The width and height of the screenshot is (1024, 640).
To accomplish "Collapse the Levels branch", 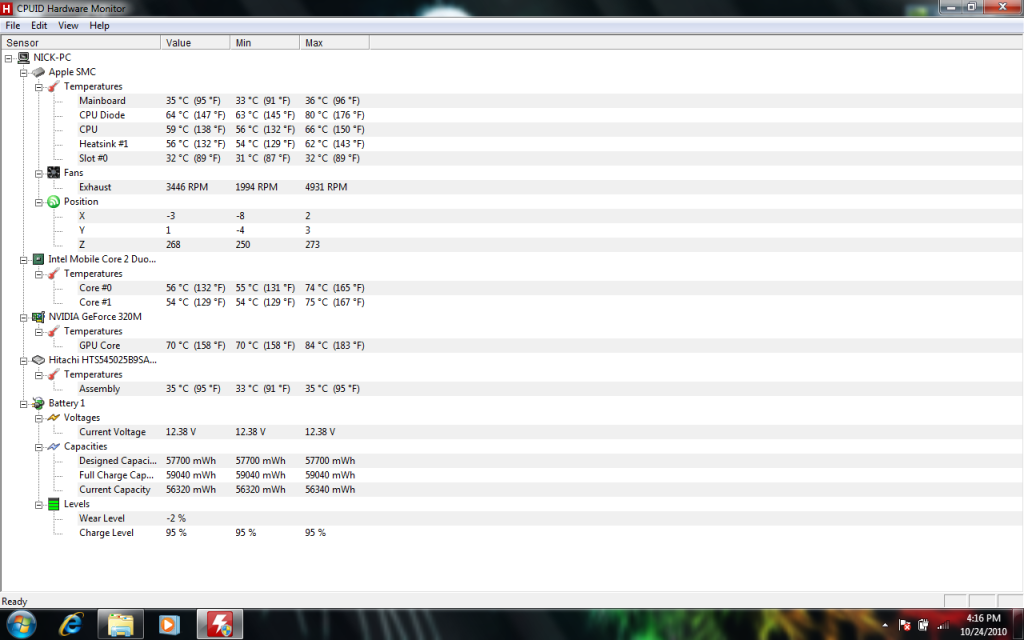I will point(39,505).
